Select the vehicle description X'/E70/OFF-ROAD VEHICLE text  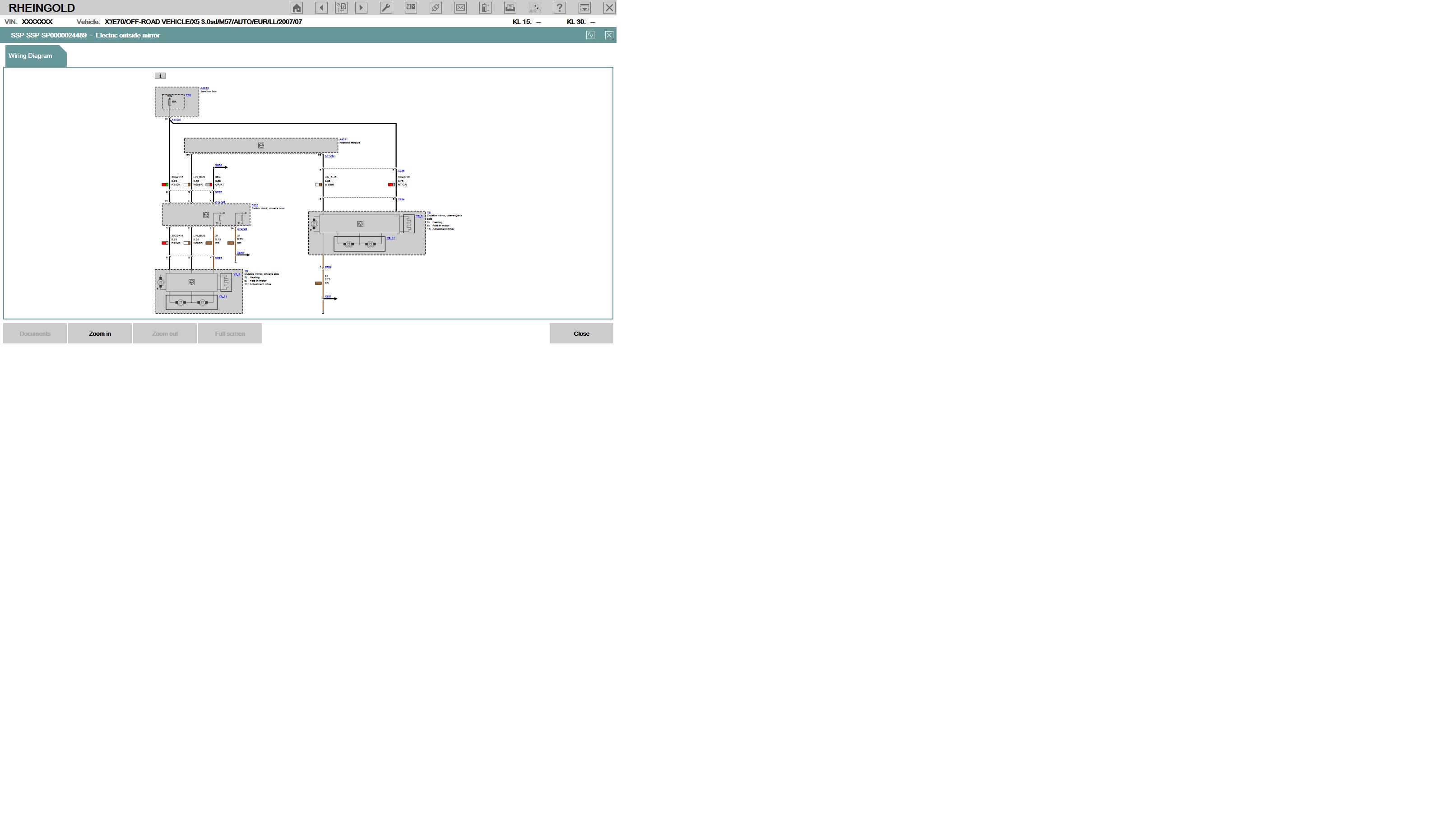coord(204,22)
